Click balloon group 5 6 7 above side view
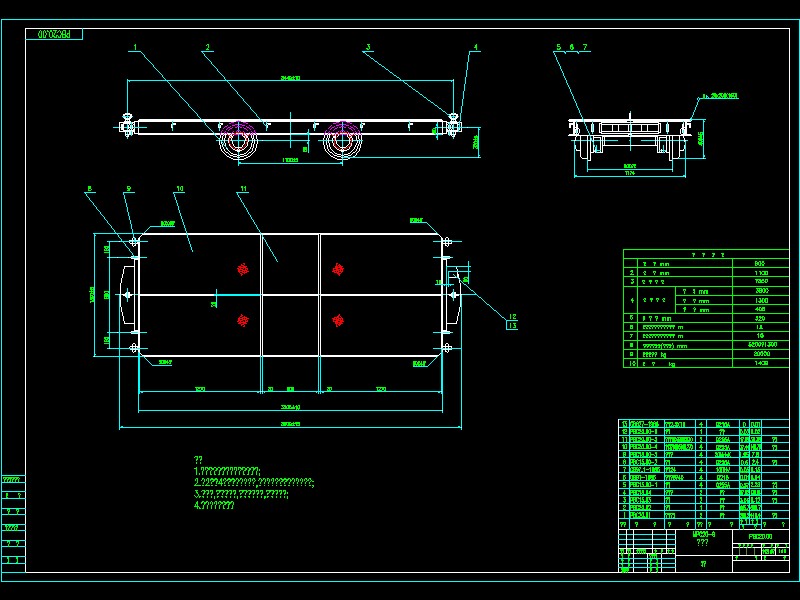 (572, 46)
